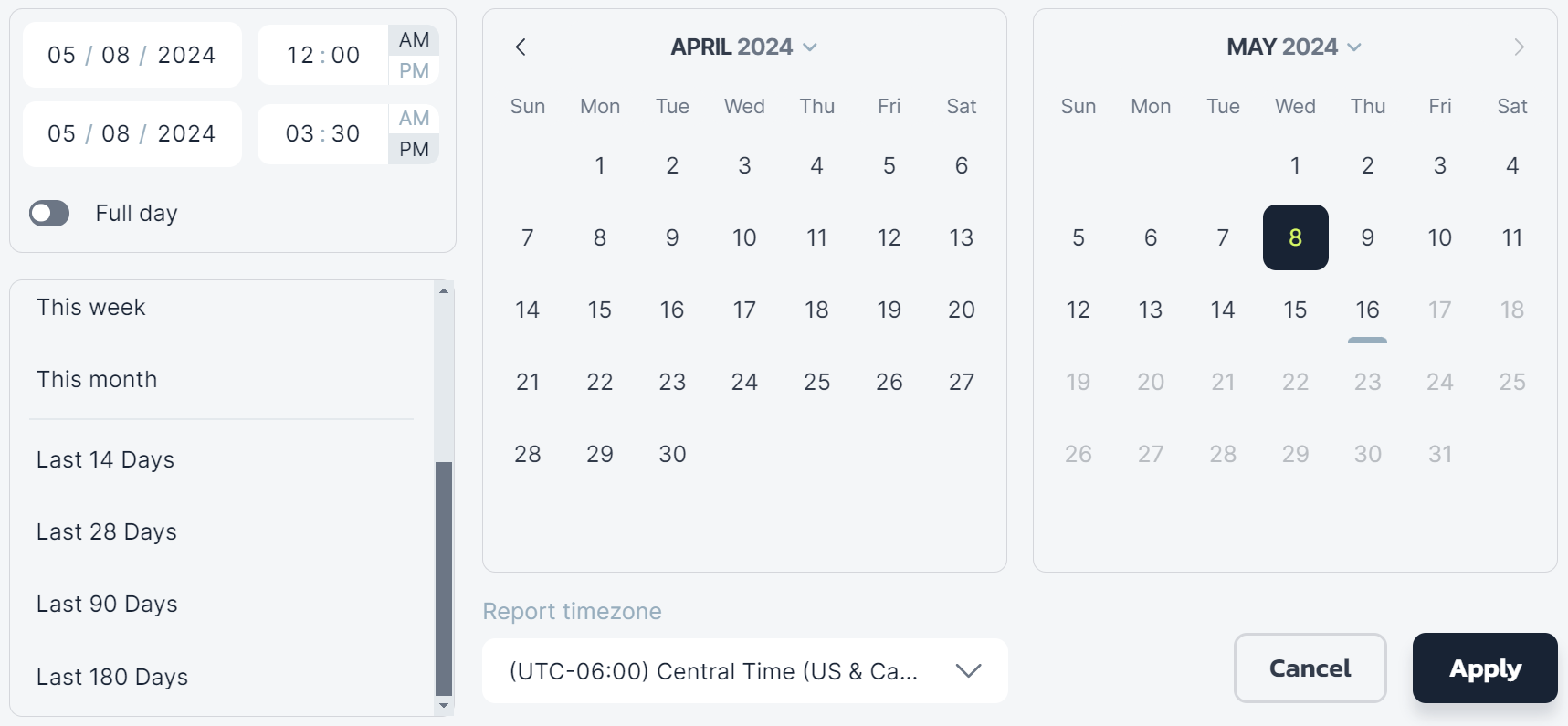
Task: Open the APRIL 2024 month dropdown
Action: pos(743,47)
